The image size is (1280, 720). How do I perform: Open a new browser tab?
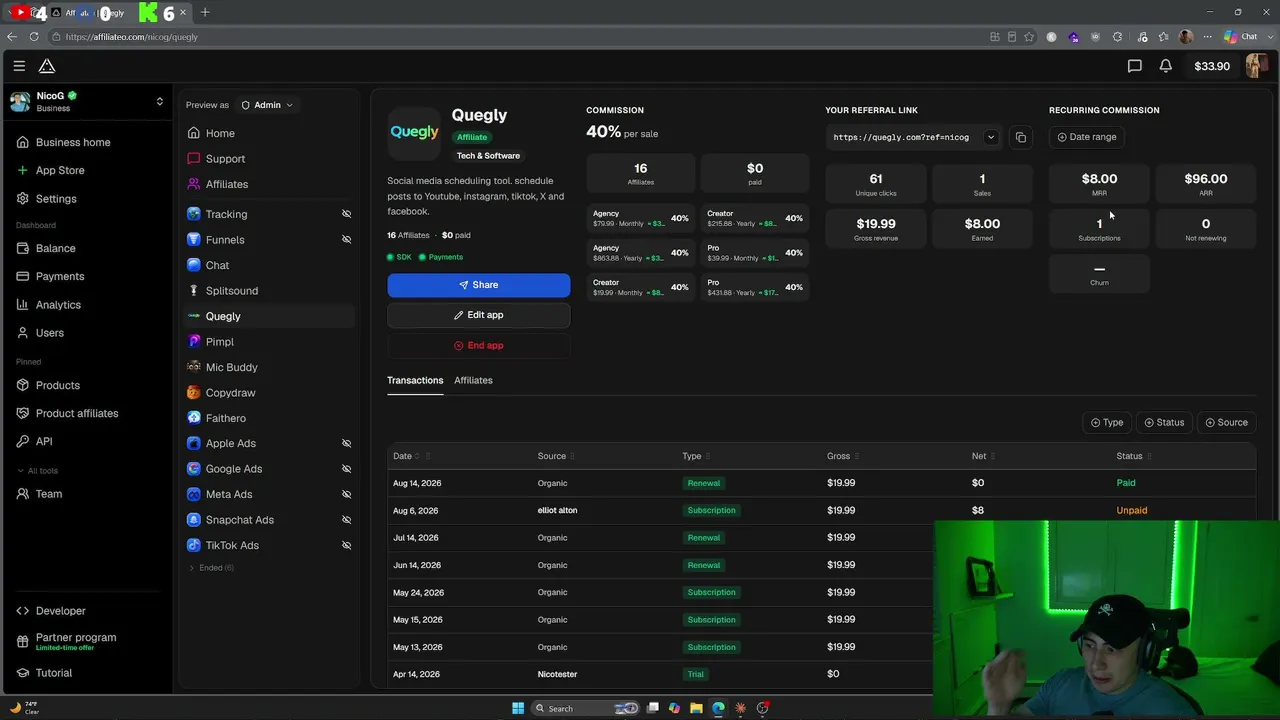tap(205, 12)
